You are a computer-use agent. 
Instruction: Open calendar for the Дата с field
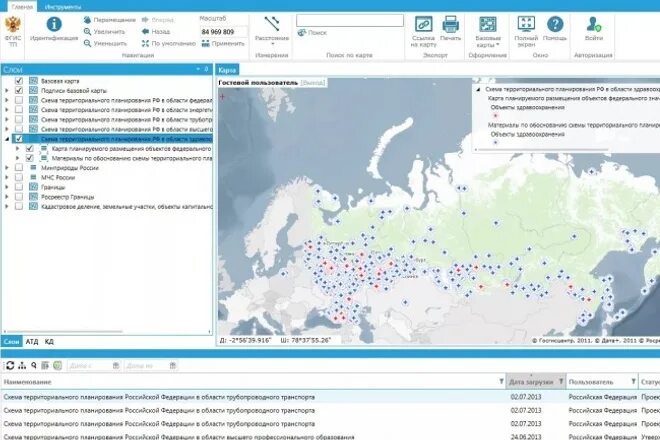tap(116, 366)
